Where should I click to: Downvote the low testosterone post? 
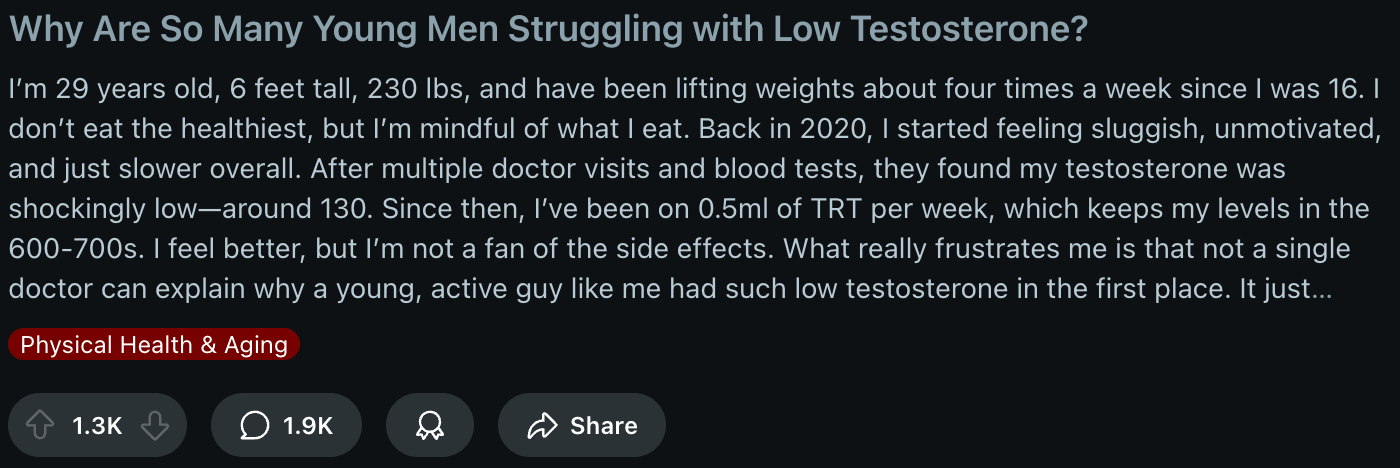coord(155,426)
